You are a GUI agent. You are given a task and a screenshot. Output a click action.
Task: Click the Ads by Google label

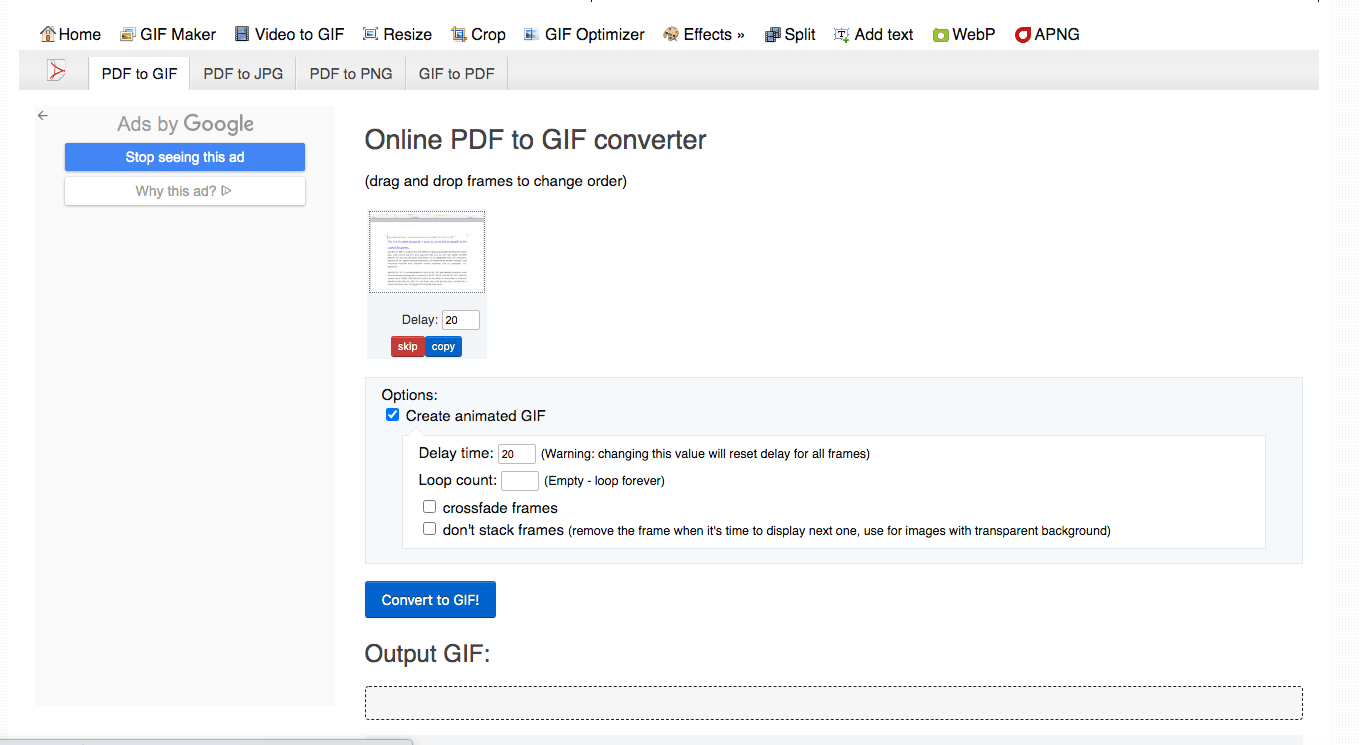point(185,124)
